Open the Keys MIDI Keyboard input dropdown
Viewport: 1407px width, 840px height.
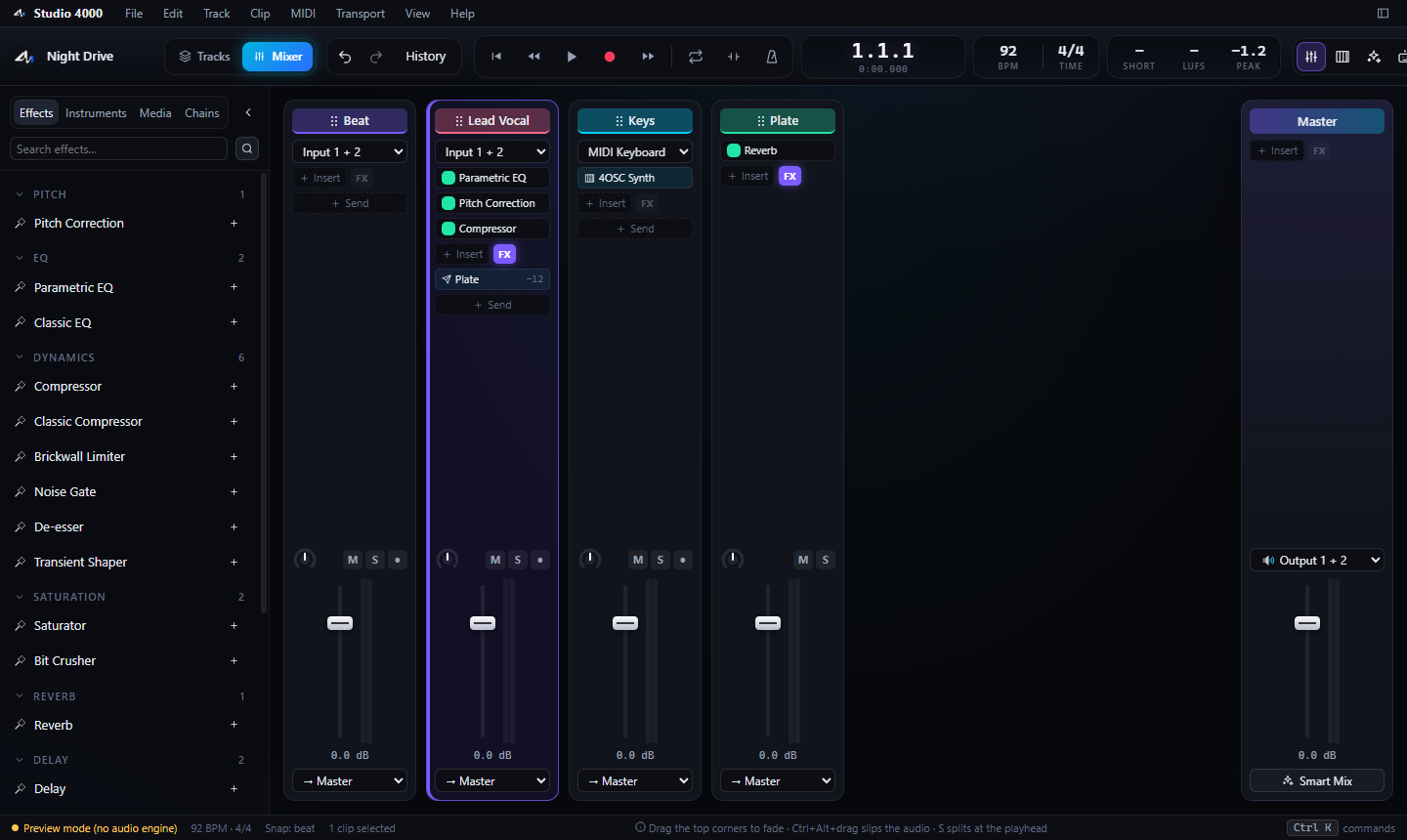(x=635, y=151)
